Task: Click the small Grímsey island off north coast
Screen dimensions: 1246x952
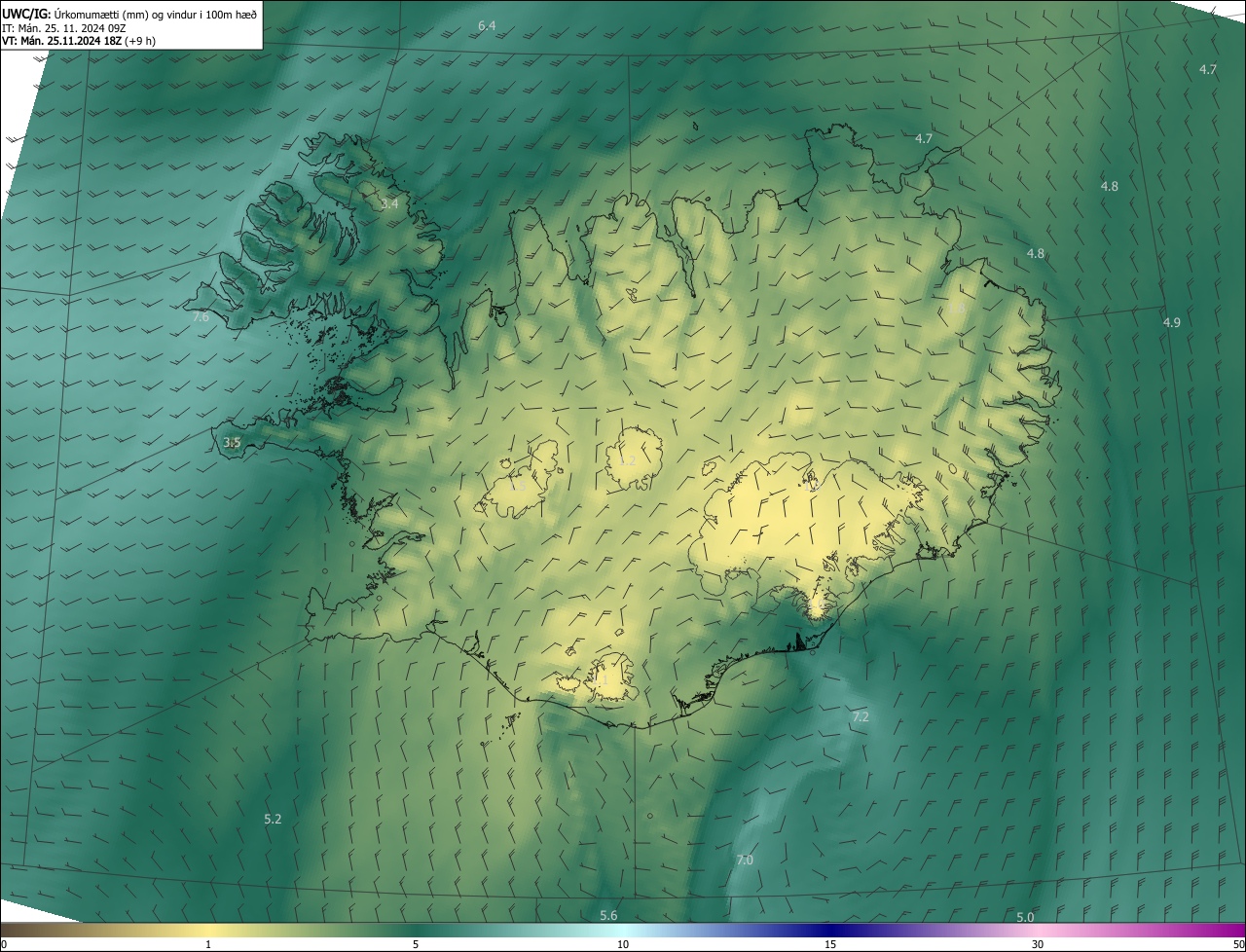Action: click(x=697, y=125)
